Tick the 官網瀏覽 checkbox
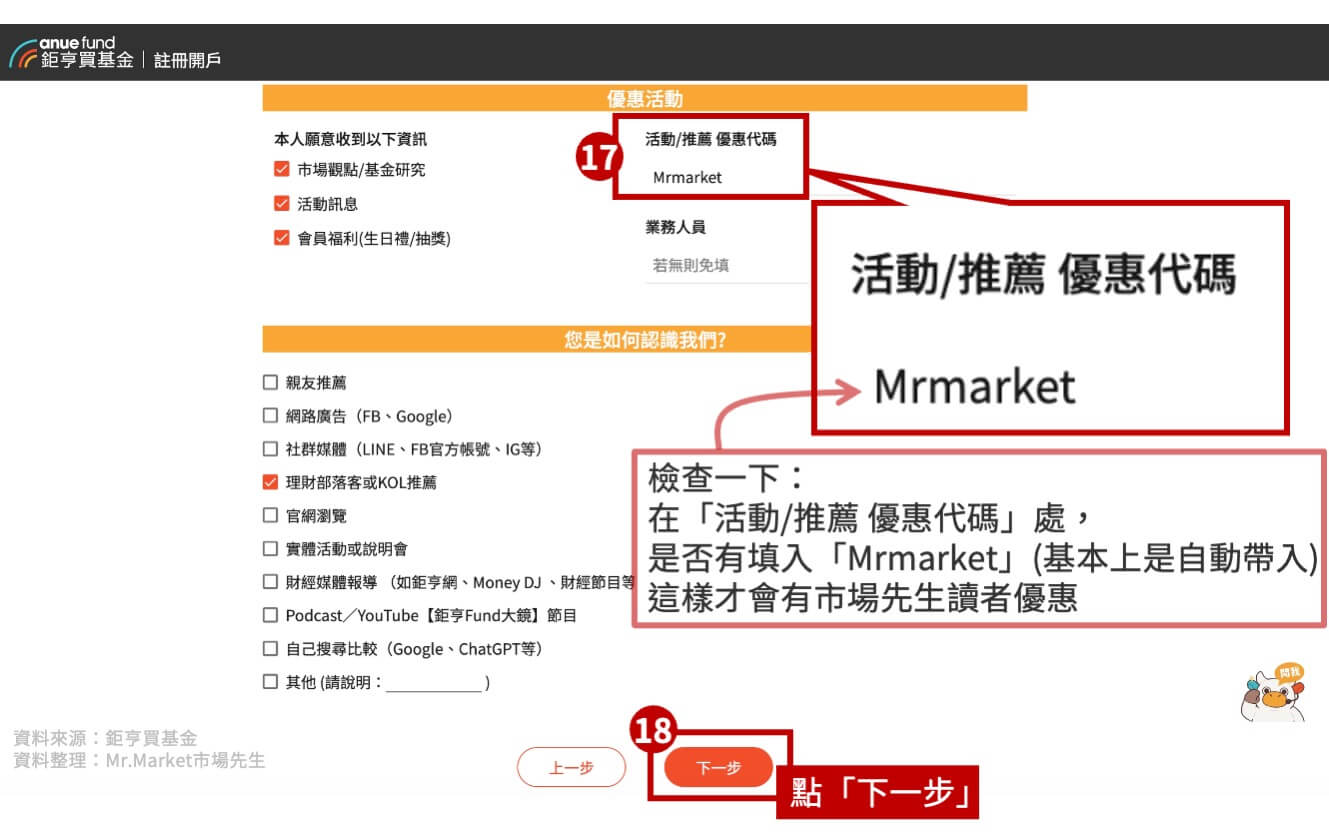Screen dimensions: 1329x837 point(270,516)
